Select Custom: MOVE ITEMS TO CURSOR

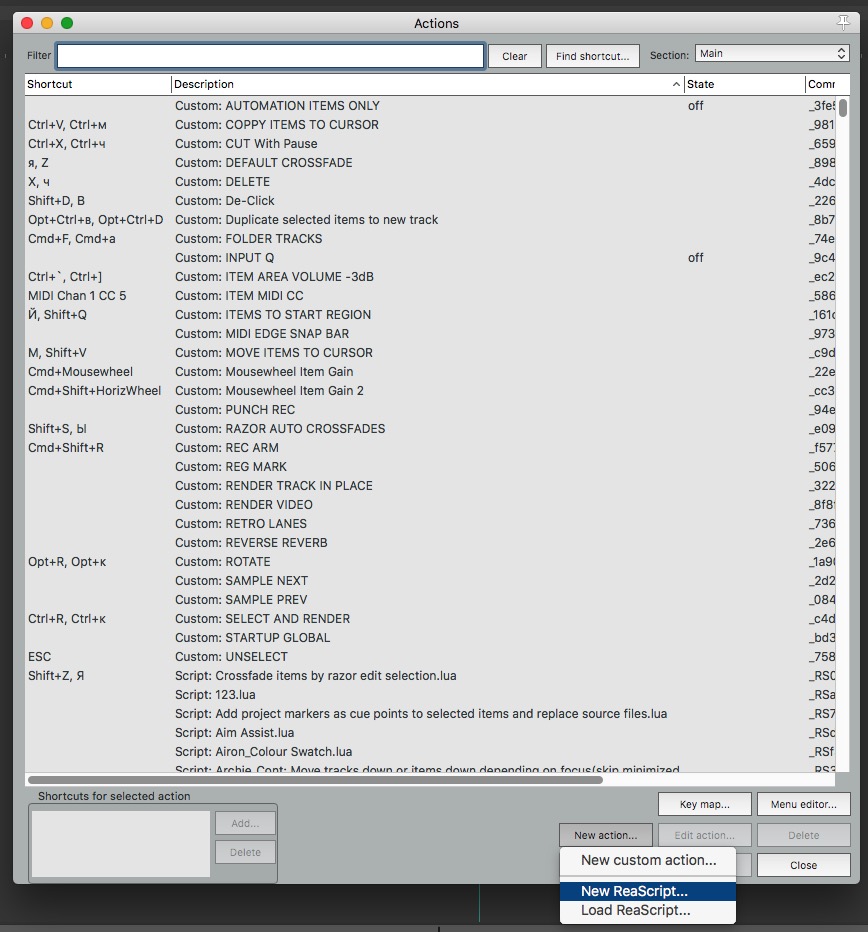[x=430, y=353]
